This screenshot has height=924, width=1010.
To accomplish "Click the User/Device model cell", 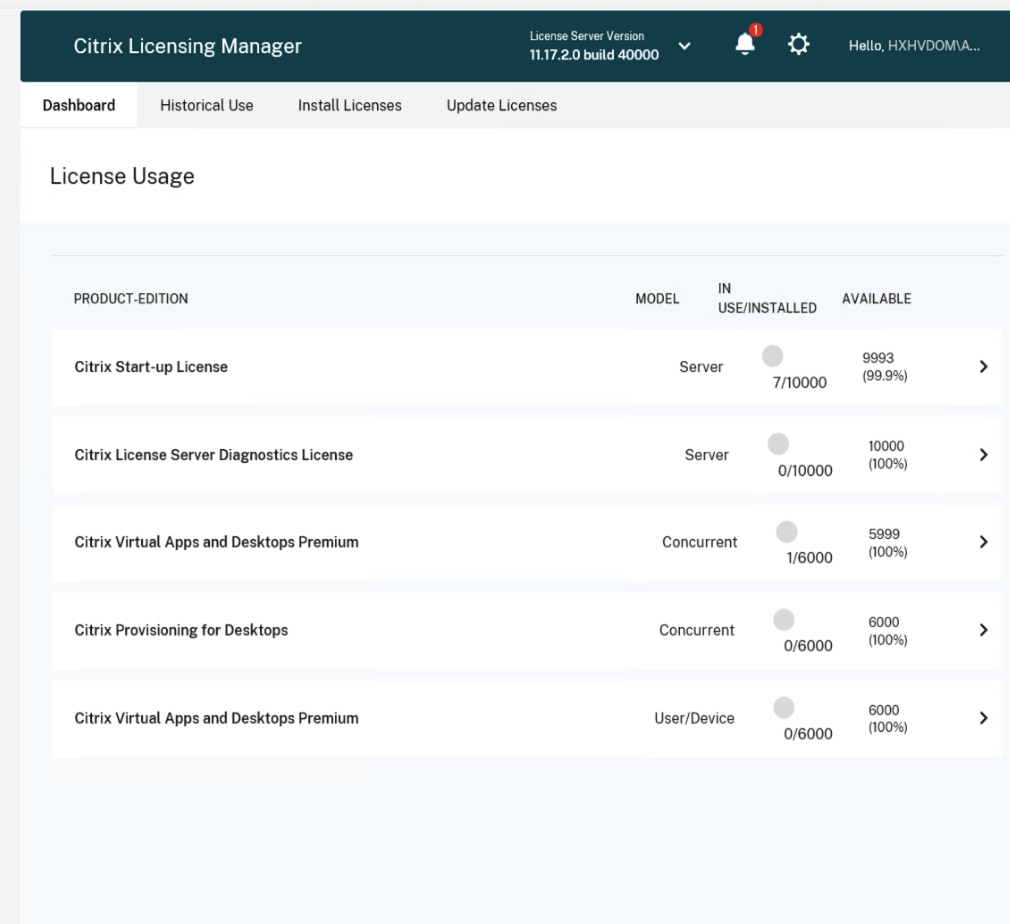I will click(x=694, y=718).
